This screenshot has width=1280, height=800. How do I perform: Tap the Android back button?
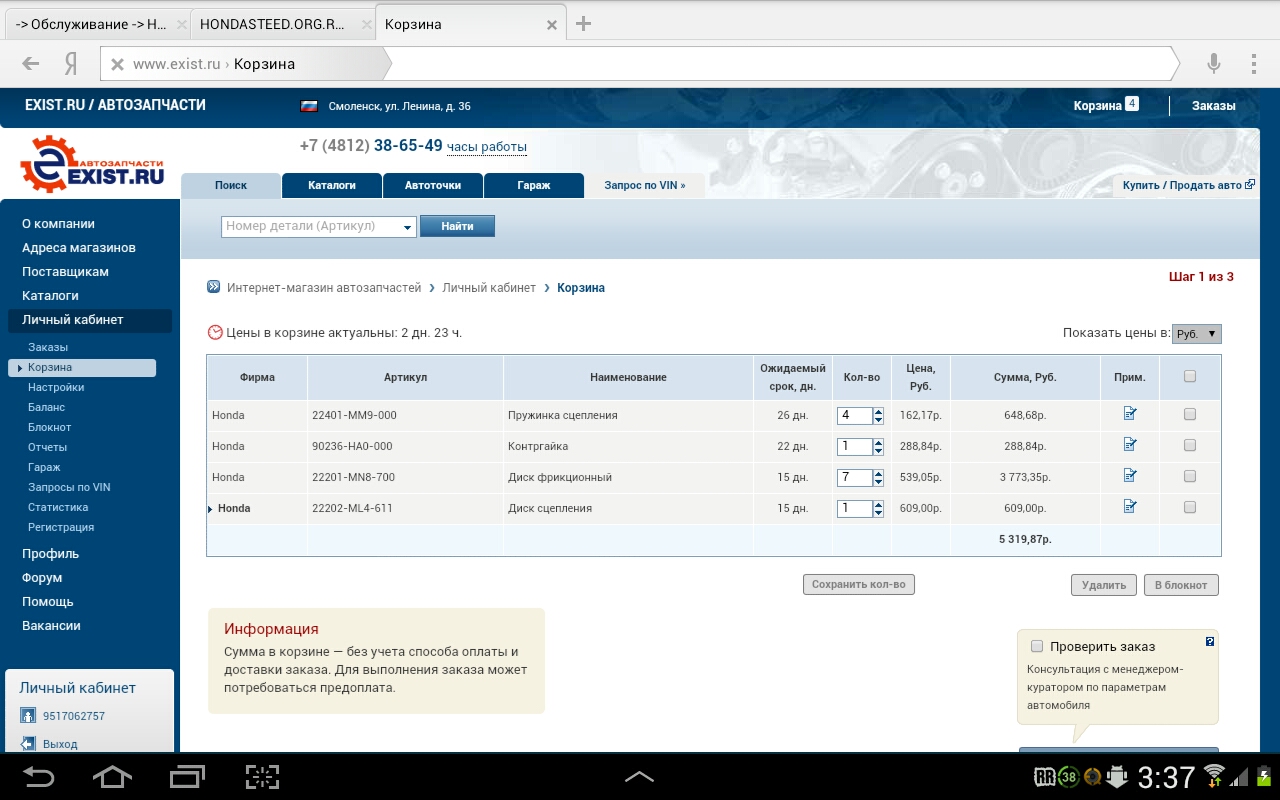point(40,777)
